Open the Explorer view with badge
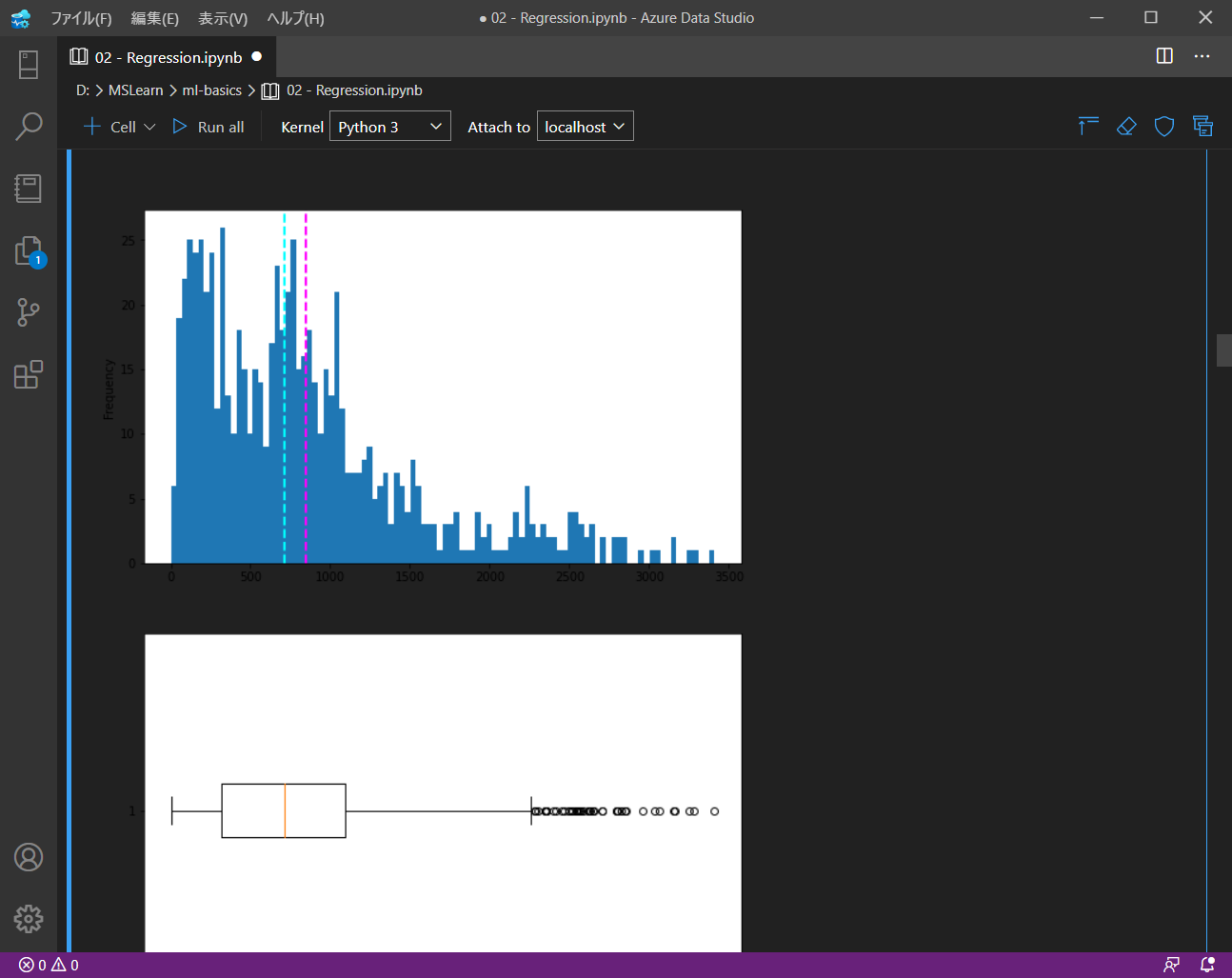 (x=29, y=251)
